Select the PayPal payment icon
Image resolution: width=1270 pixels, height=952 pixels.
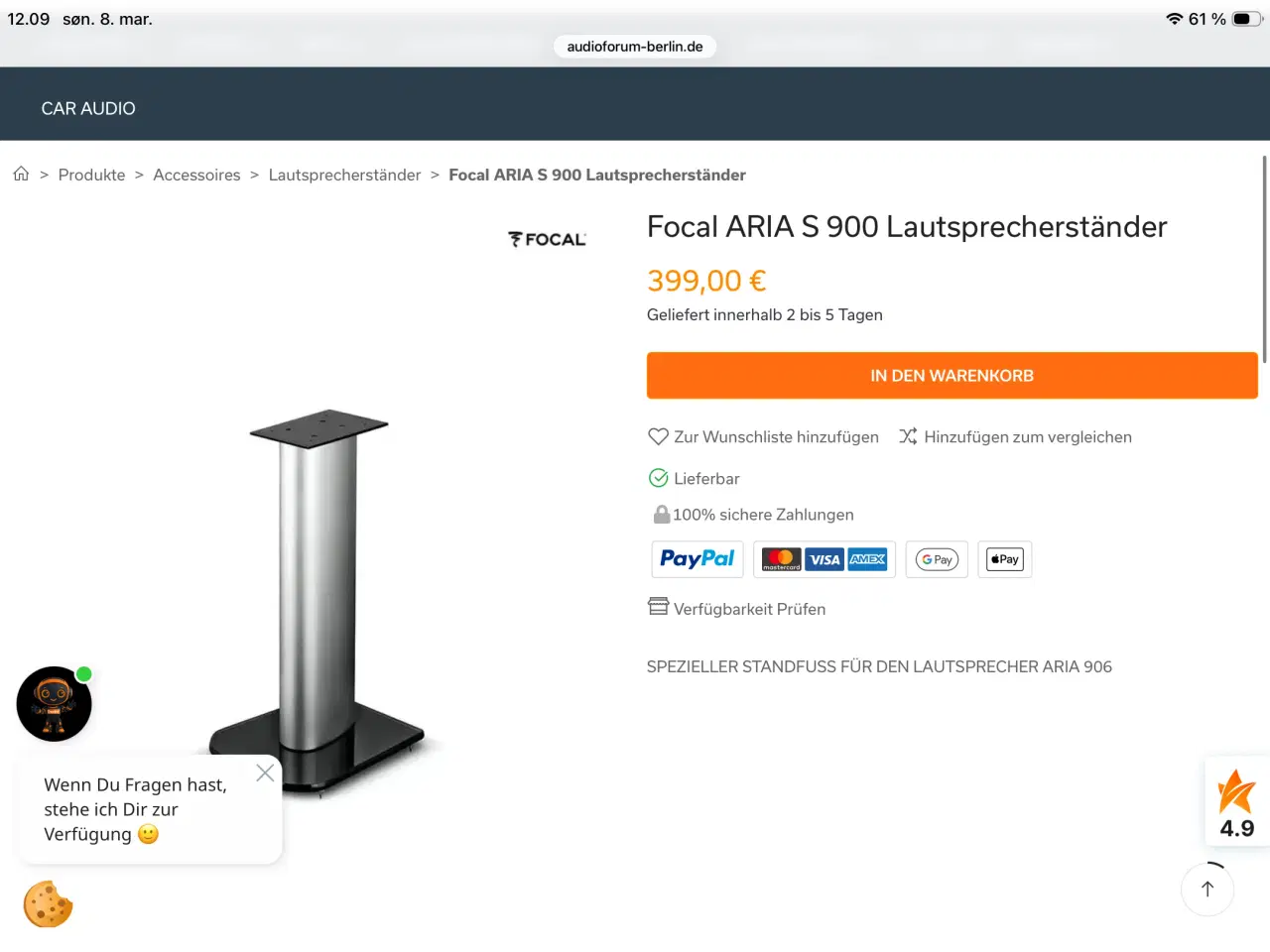click(x=697, y=558)
